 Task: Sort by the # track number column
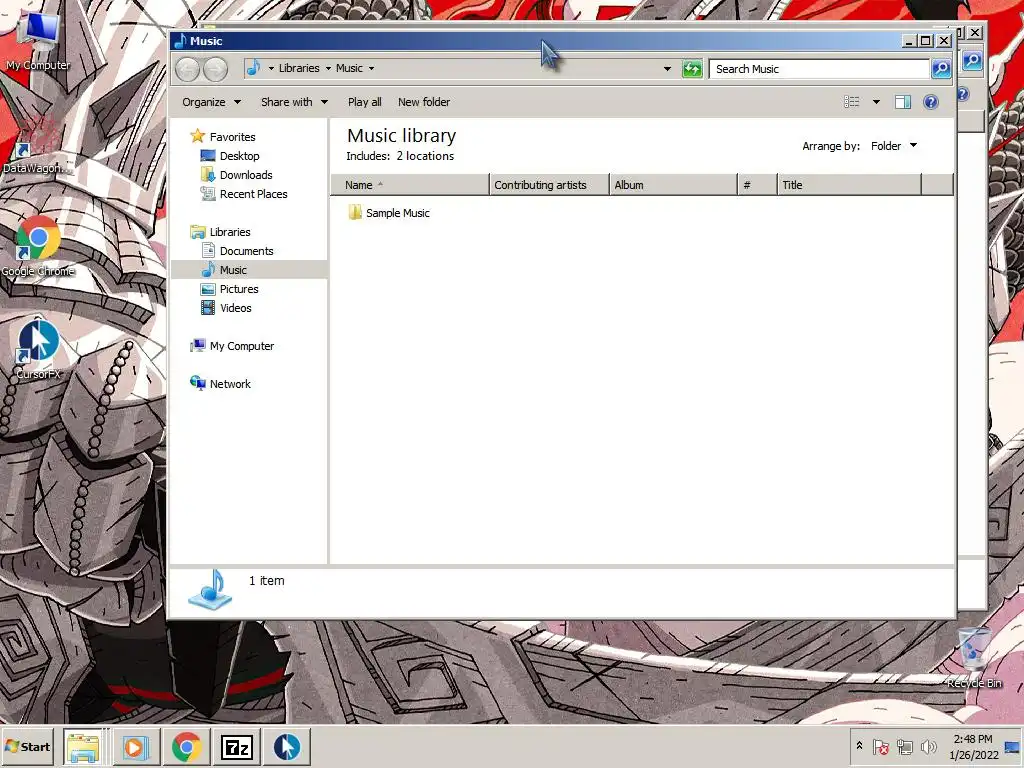click(758, 185)
